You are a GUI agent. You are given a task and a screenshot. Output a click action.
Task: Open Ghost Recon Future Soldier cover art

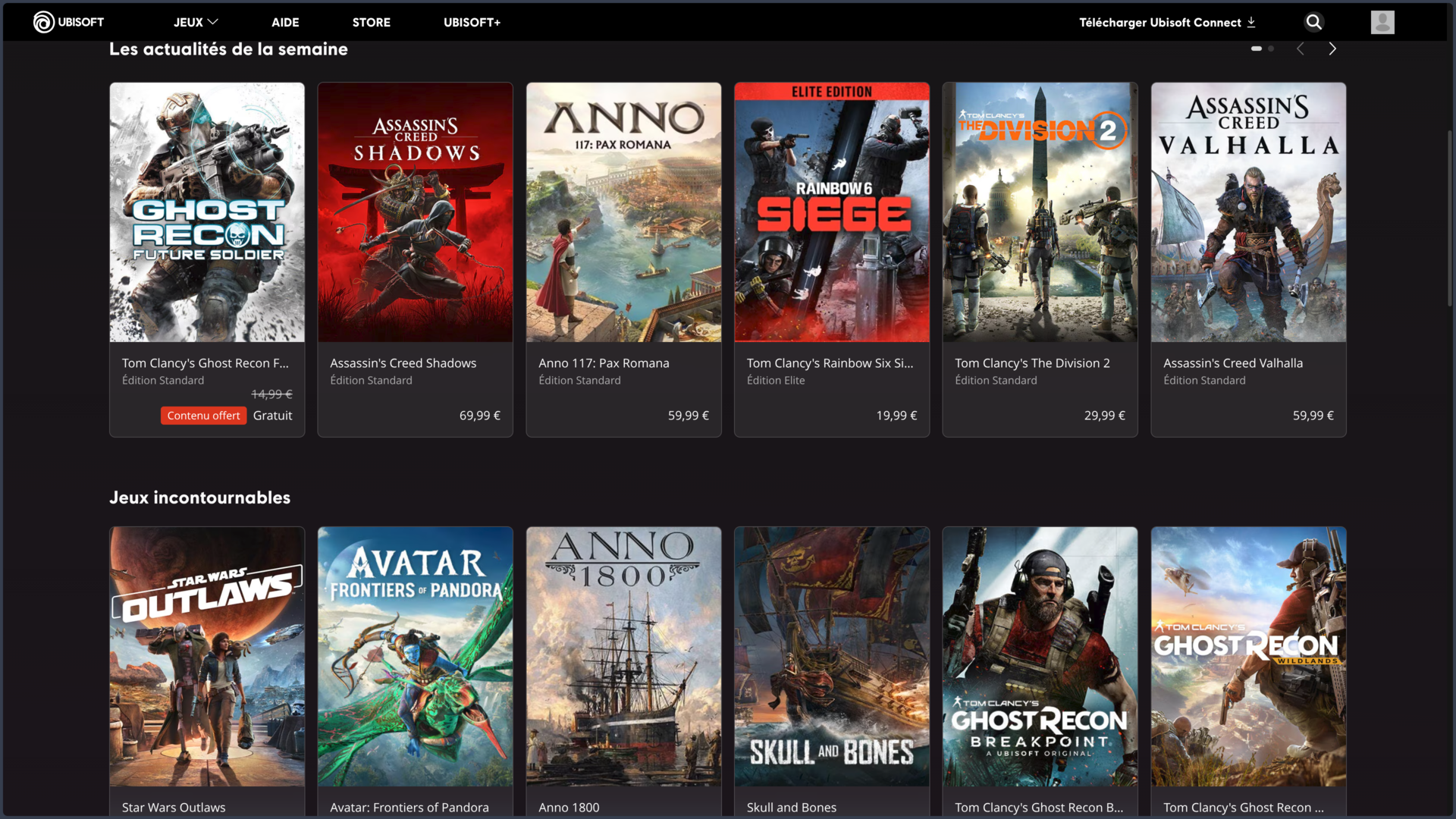click(207, 212)
